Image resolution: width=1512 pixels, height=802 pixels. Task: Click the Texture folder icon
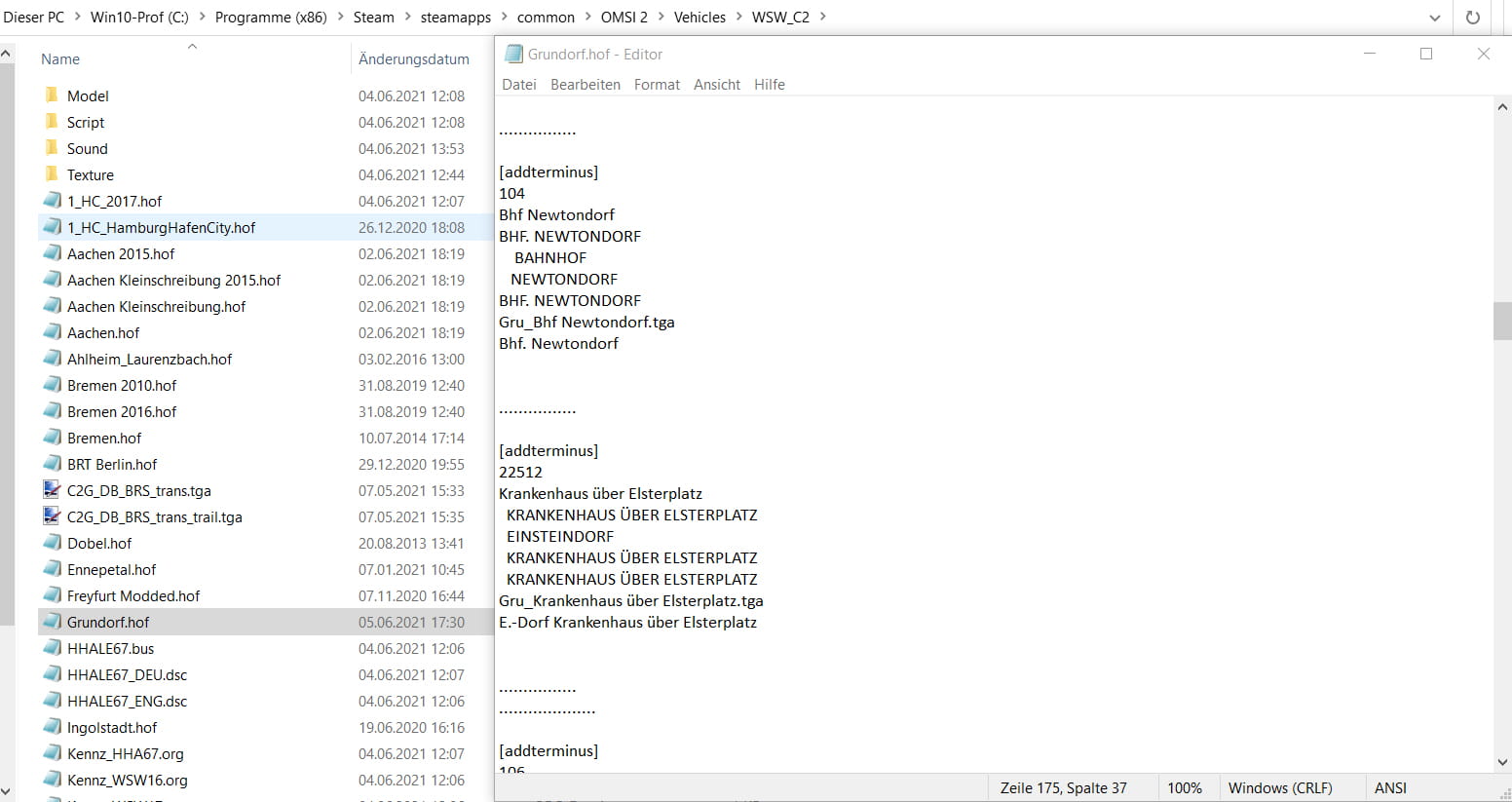pos(52,174)
